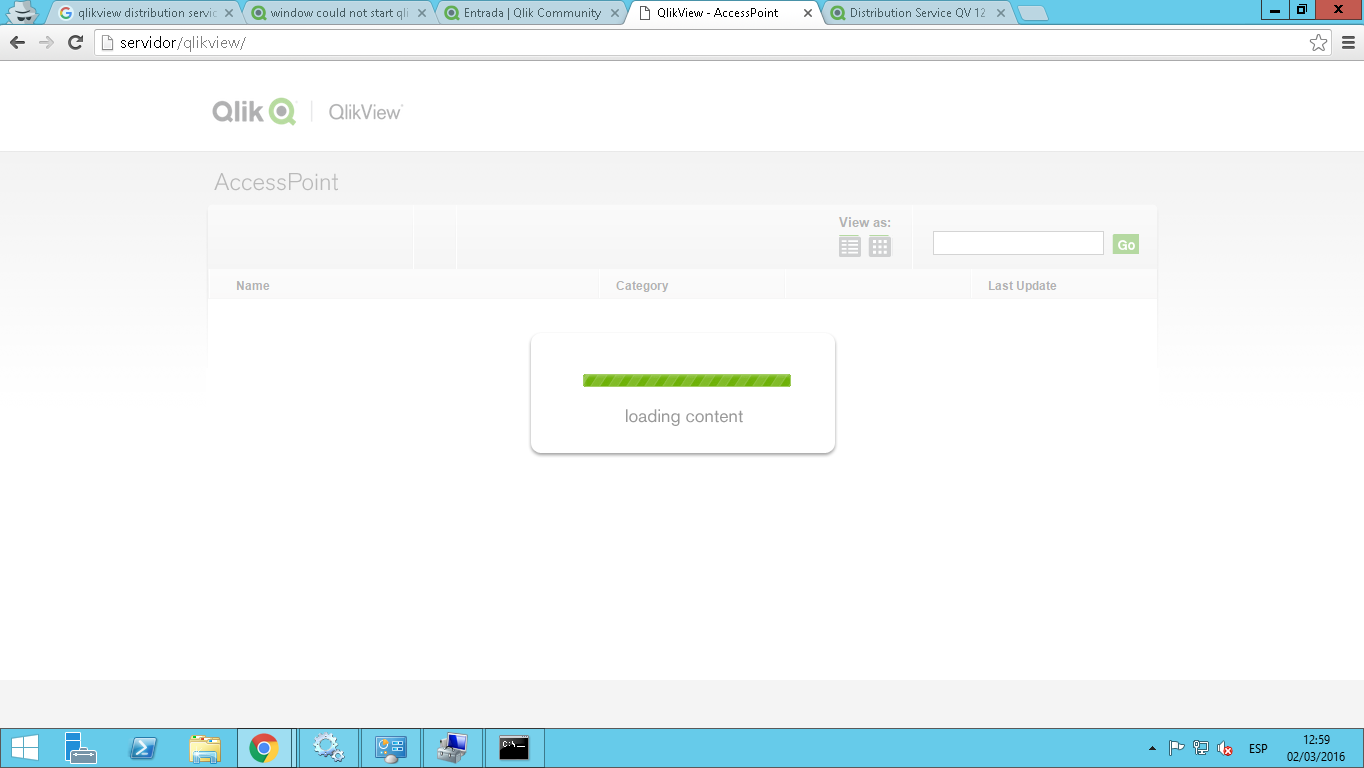Open Windows PowerShell from the taskbar
This screenshot has height=768, width=1364.
click(x=143, y=748)
